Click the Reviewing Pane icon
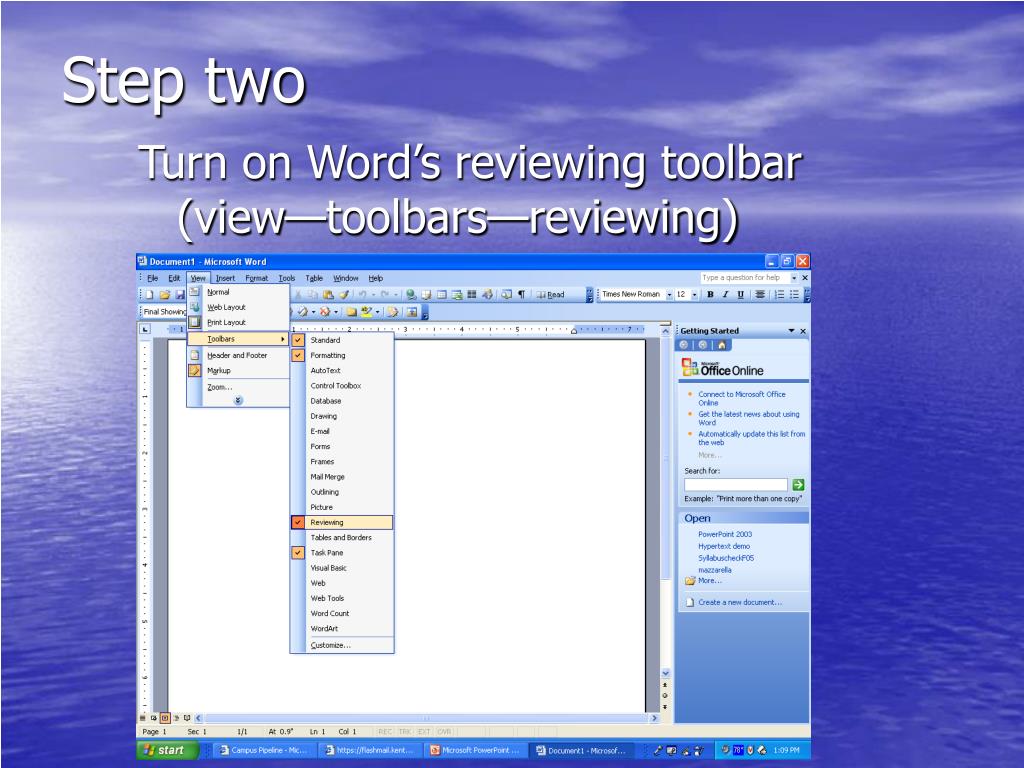 (x=412, y=312)
